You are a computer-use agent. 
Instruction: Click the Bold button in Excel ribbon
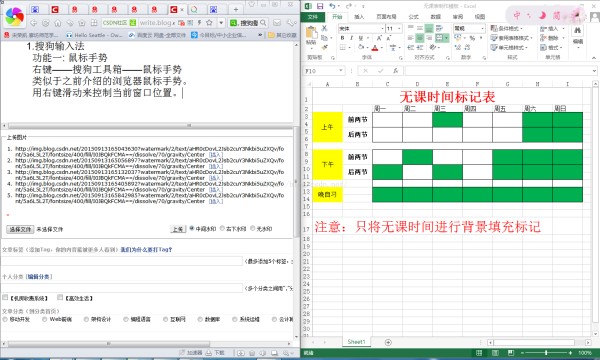pyautogui.click(x=342, y=38)
